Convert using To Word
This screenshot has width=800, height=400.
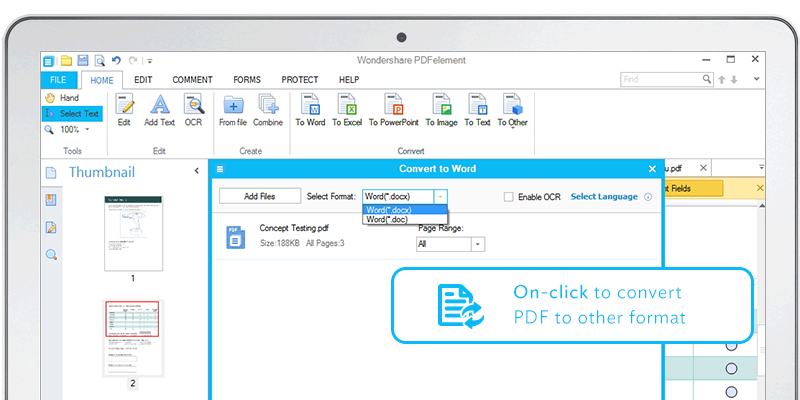click(x=310, y=110)
